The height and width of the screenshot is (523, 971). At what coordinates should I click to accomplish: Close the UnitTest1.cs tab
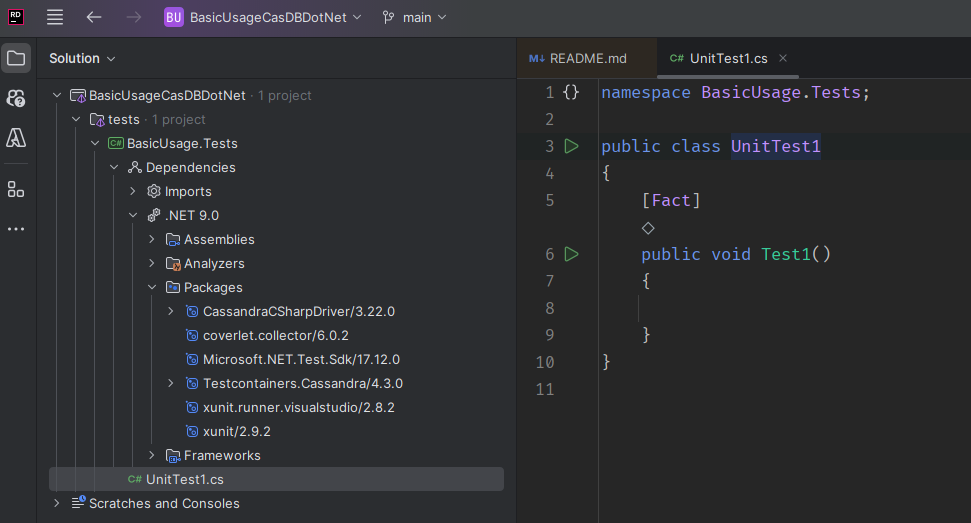[783, 58]
